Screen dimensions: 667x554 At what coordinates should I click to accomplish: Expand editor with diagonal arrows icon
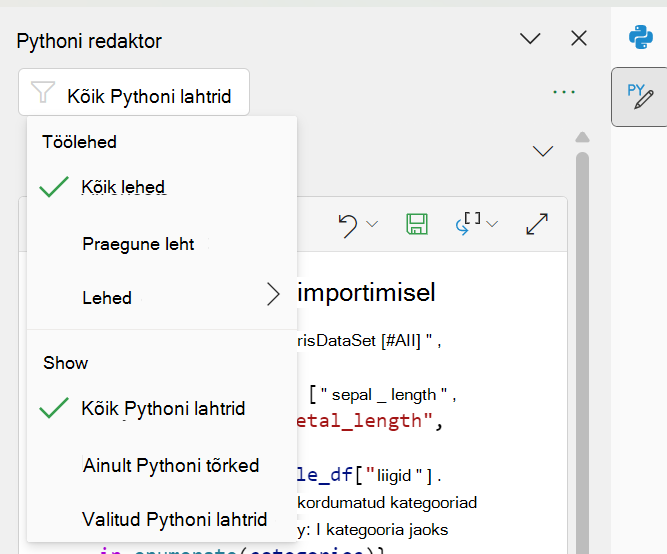pyautogui.click(x=537, y=224)
